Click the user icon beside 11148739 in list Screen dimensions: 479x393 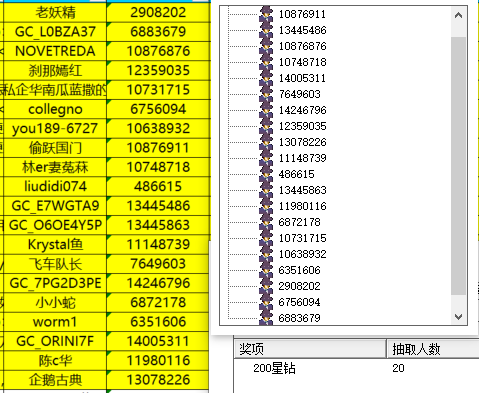coord(266,158)
